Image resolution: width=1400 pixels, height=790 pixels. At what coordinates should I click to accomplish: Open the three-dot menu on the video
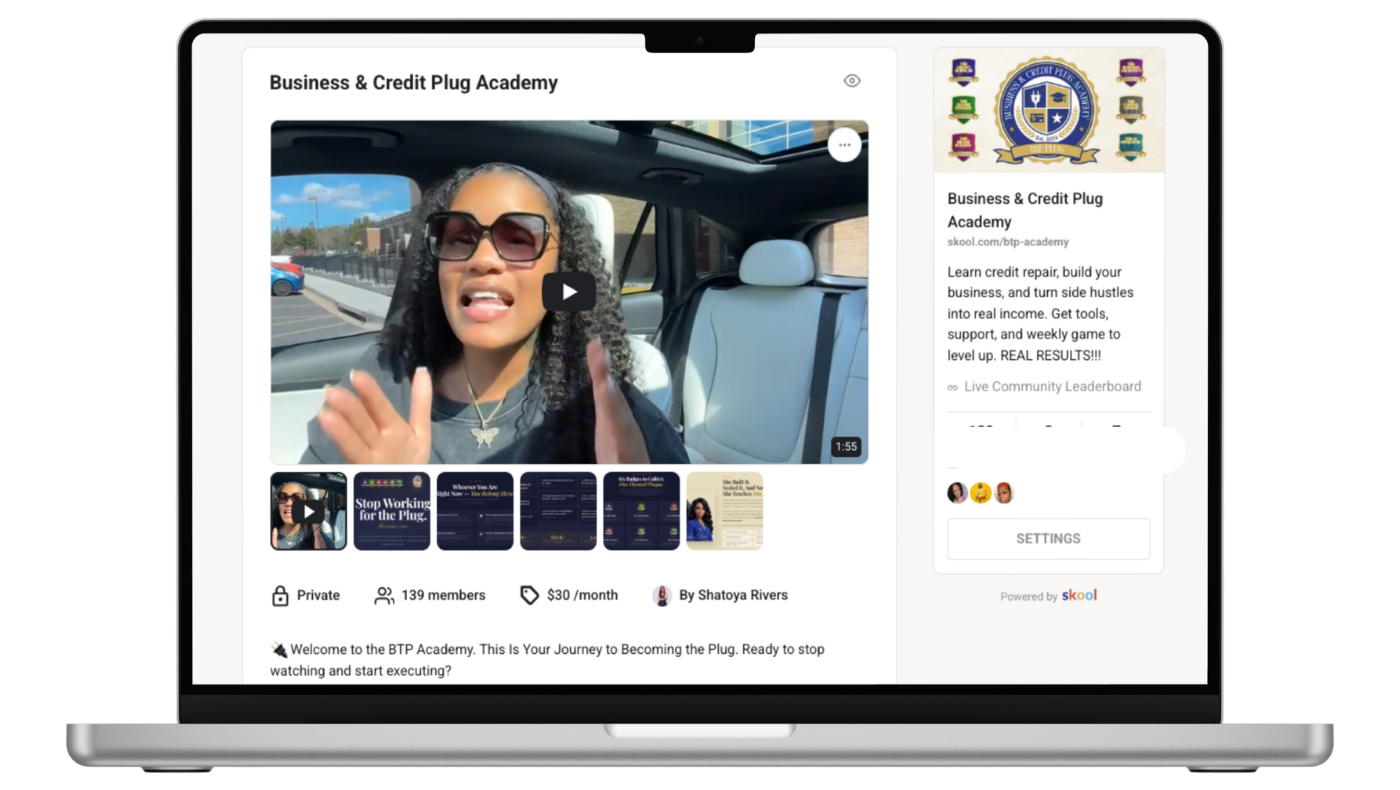(845, 145)
